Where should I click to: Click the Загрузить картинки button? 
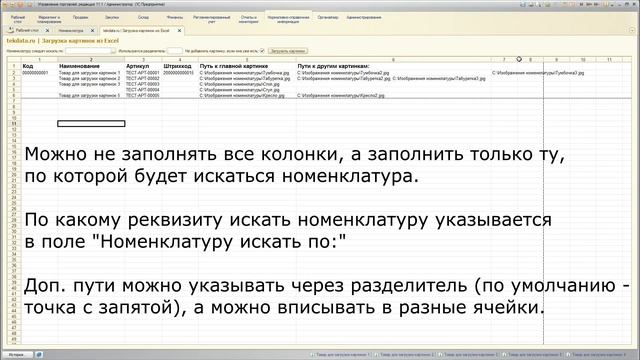(288, 51)
